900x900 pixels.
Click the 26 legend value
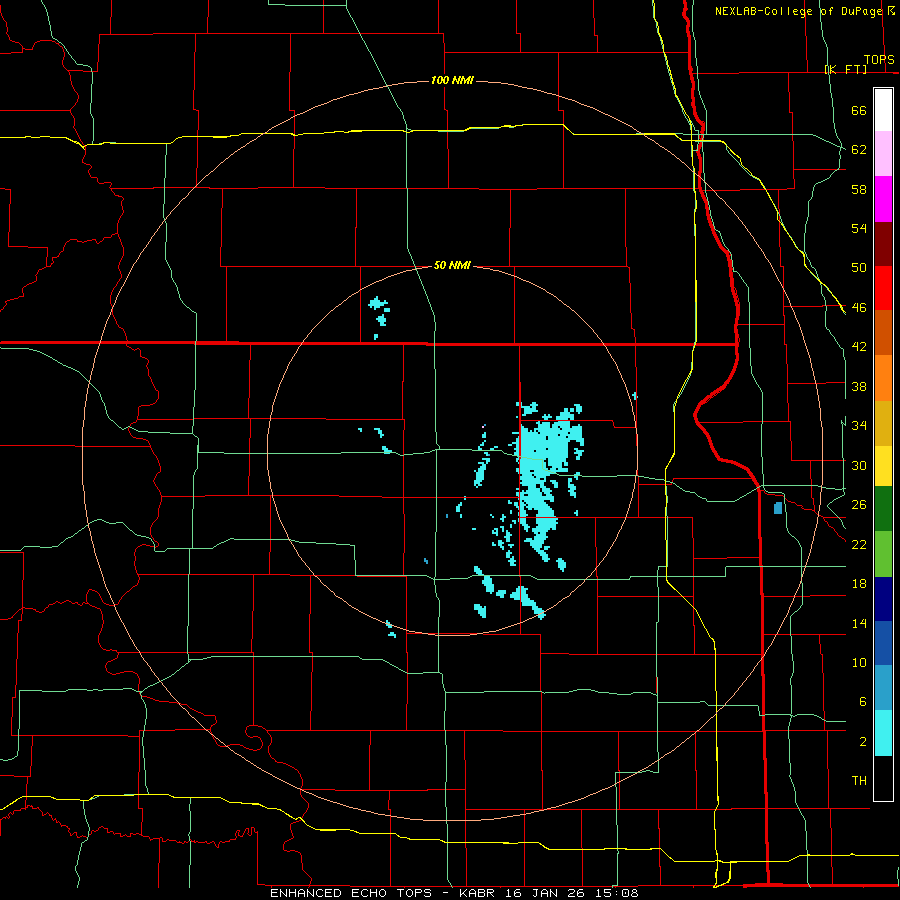pyautogui.click(x=859, y=505)
